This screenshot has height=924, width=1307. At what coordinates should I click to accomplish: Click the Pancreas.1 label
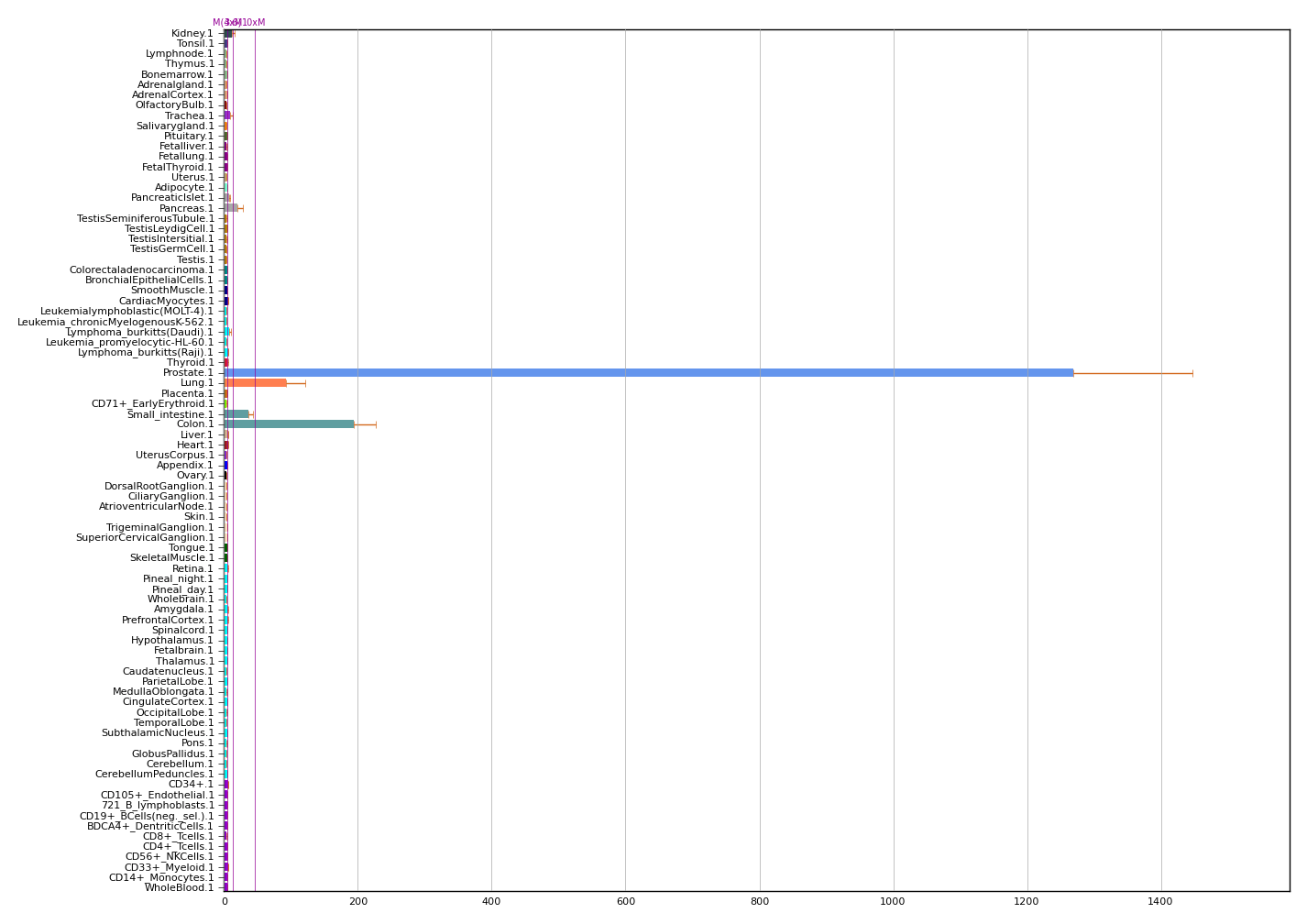point(186,208)
